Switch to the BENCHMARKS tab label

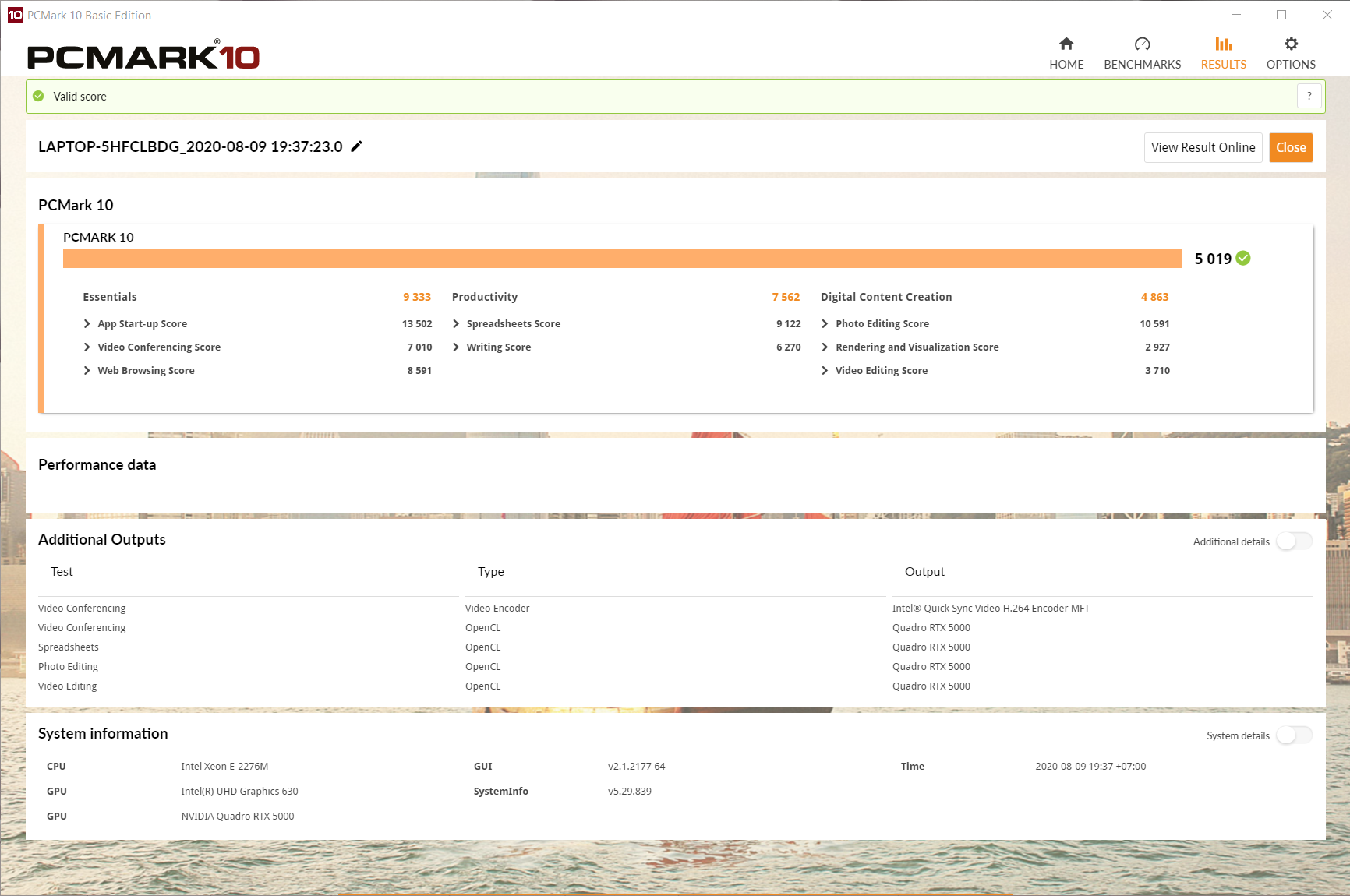pyautogui.click(x=1142, y=65)
